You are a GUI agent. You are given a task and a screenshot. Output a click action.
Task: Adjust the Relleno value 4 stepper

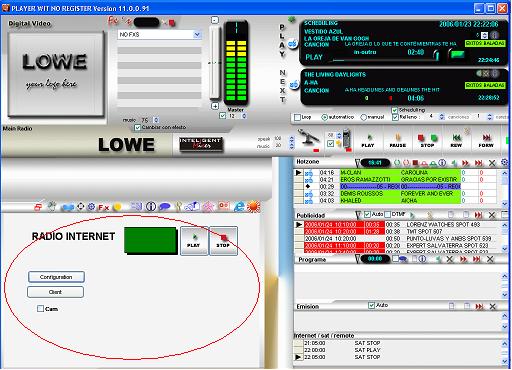point(442,117)
